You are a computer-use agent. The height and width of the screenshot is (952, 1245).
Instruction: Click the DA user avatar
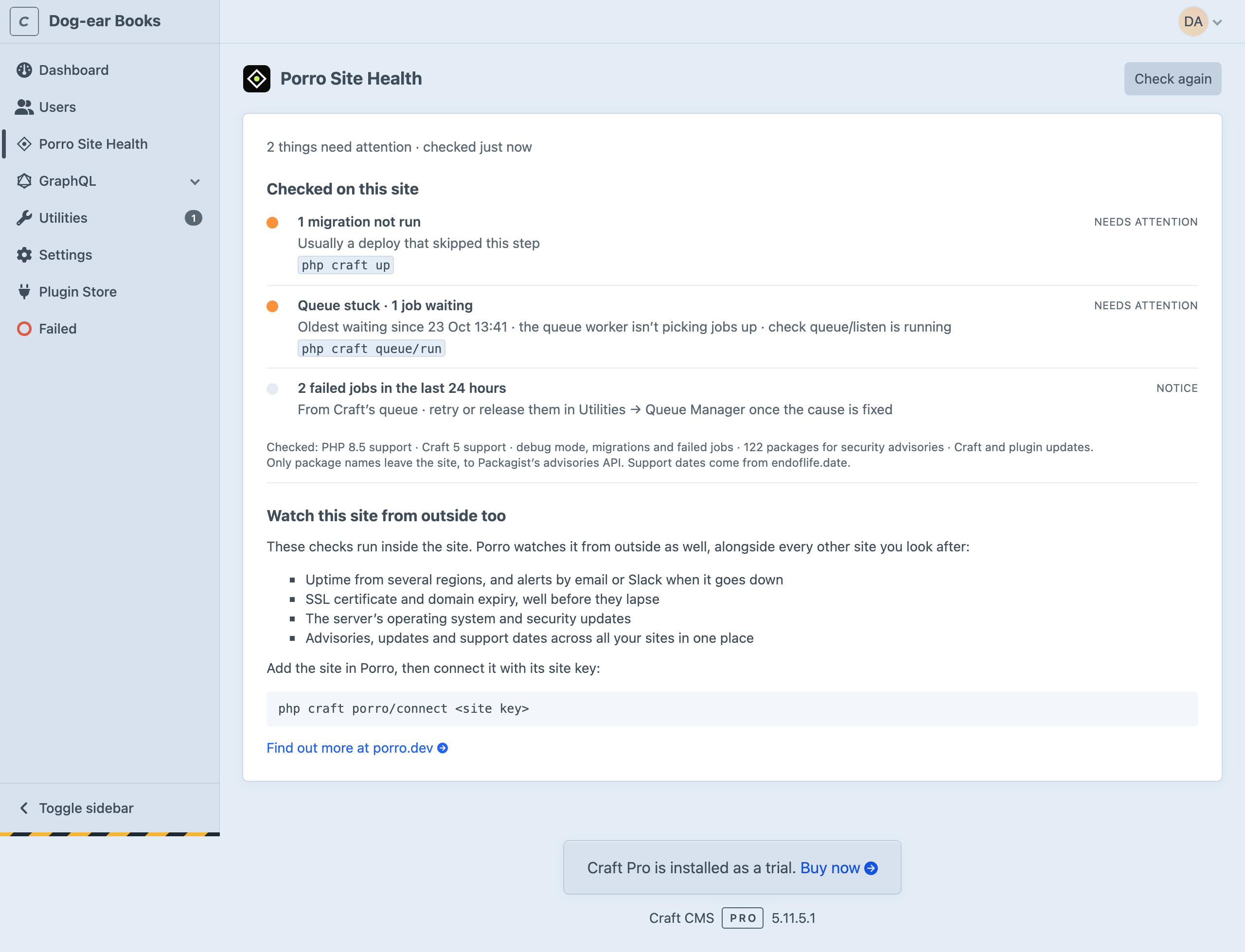[1193, 21]
